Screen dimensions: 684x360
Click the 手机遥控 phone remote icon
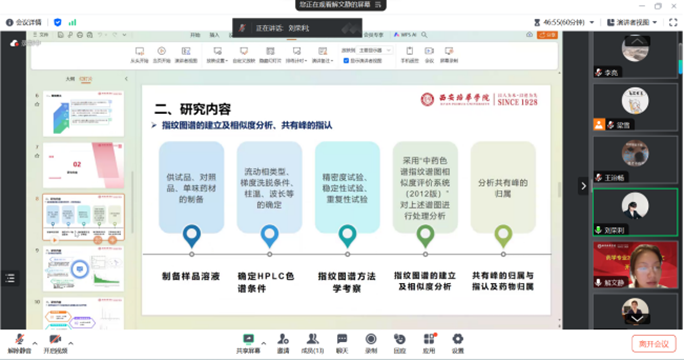pos(410,55)
